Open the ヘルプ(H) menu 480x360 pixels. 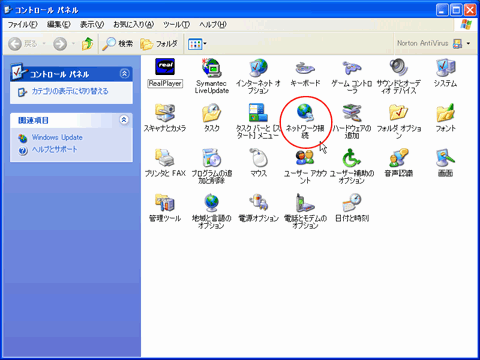[x=213, y=25]
